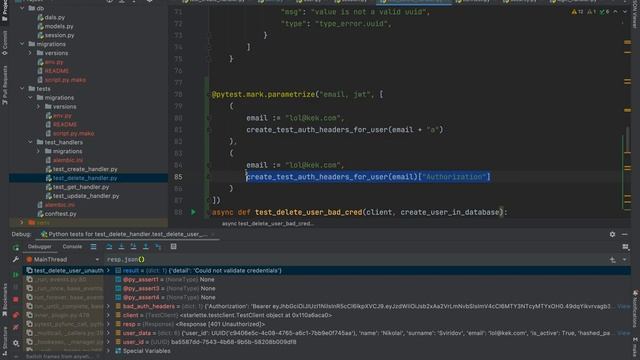Rerun the debug session
Screen dimensions: 640x360
pos(16,247)
